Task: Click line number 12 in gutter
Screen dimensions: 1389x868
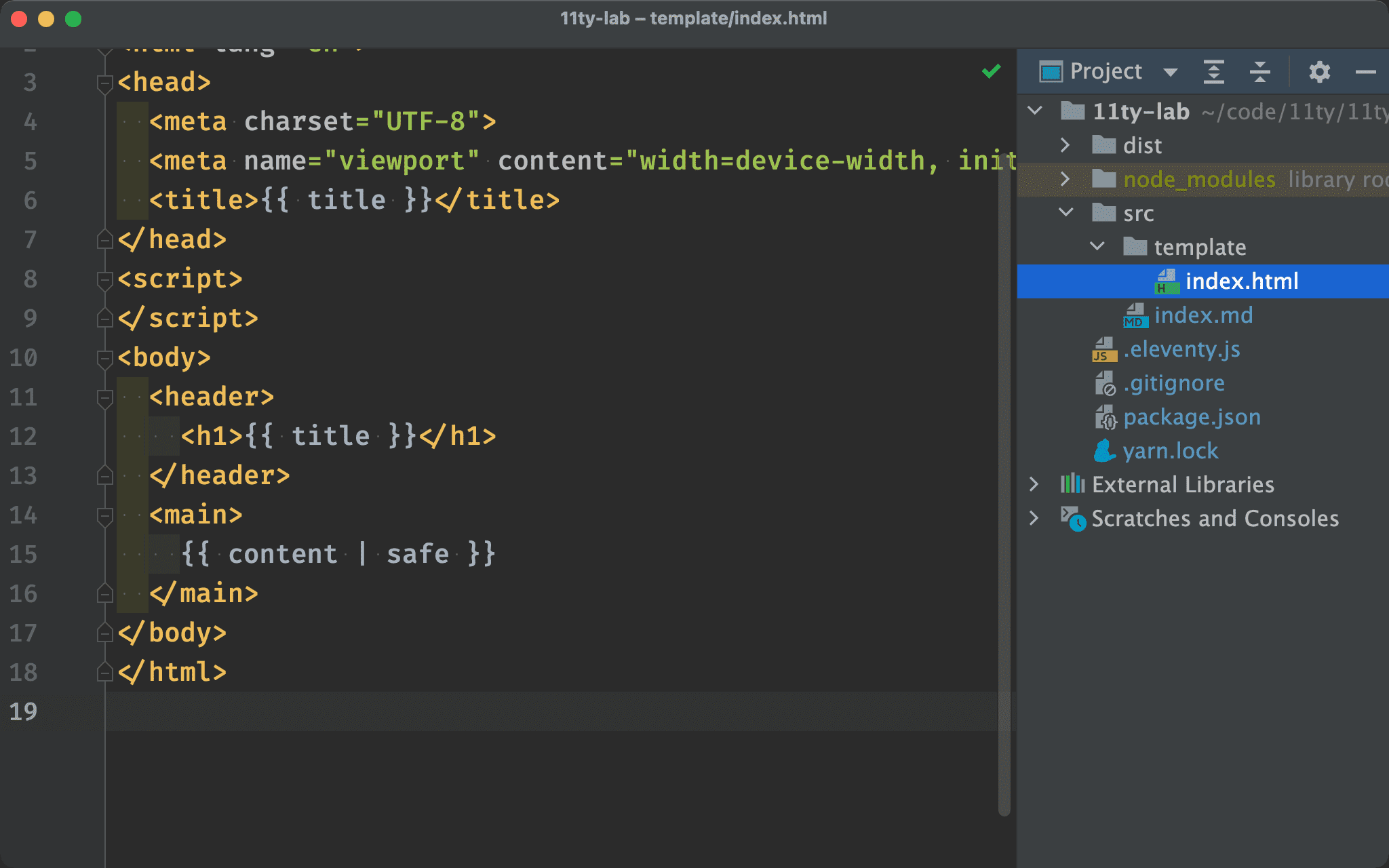Action: [23, 436]
